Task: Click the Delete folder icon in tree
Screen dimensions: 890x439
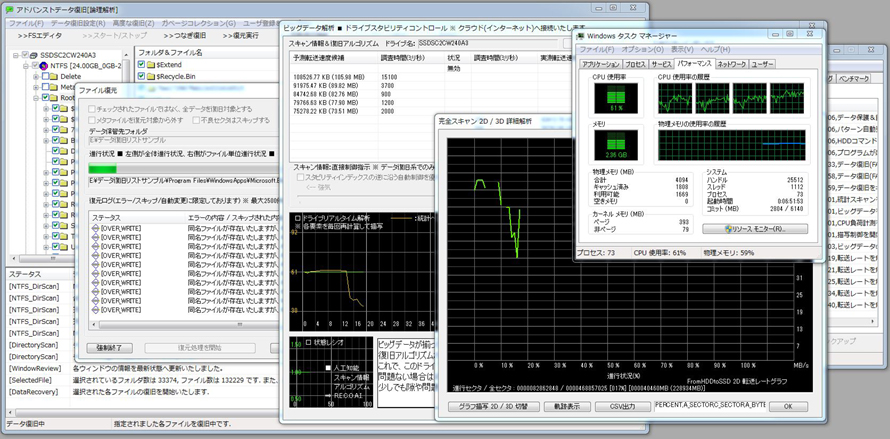Action: tap(54, 76)
